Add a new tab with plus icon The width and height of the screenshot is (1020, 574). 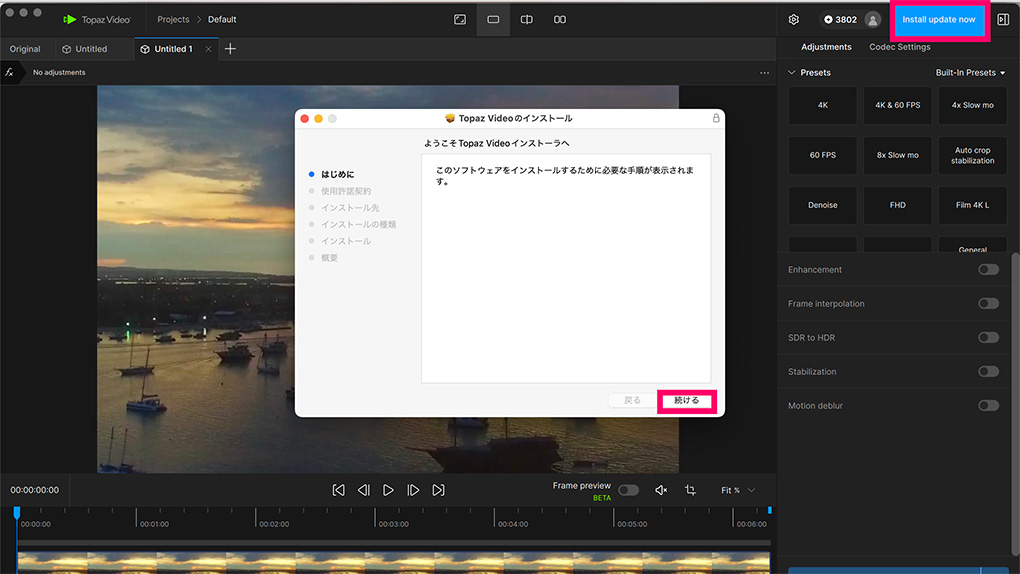pos(230,49)
